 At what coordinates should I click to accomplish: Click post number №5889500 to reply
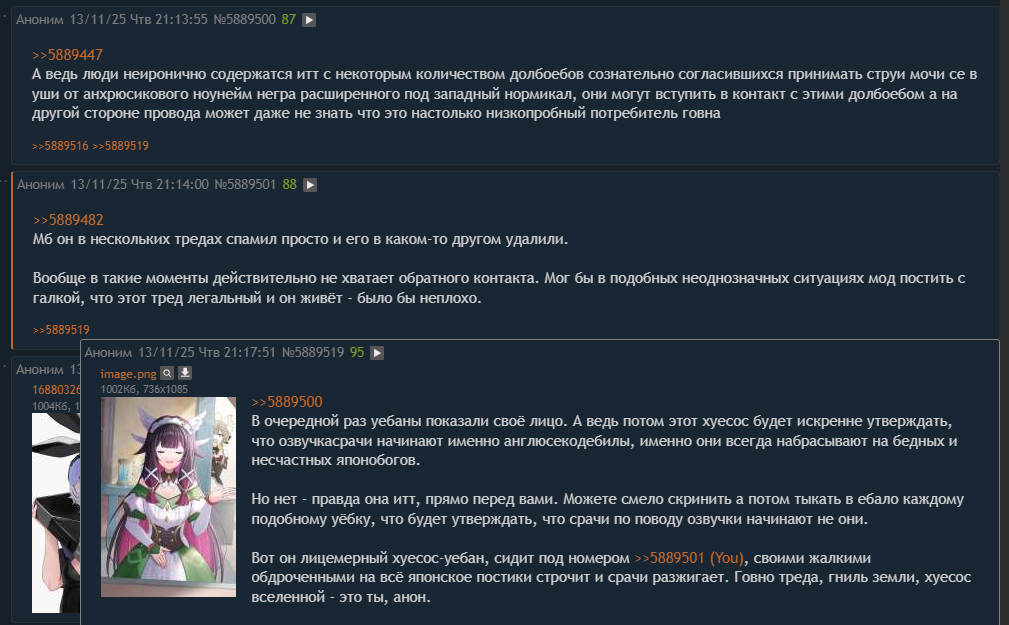pyautogui.click(x=245, y=20)
